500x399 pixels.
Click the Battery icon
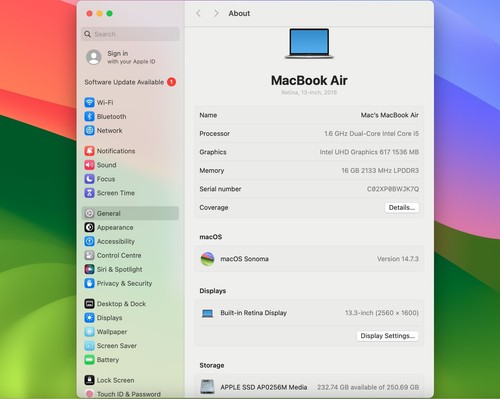(89, 360)
